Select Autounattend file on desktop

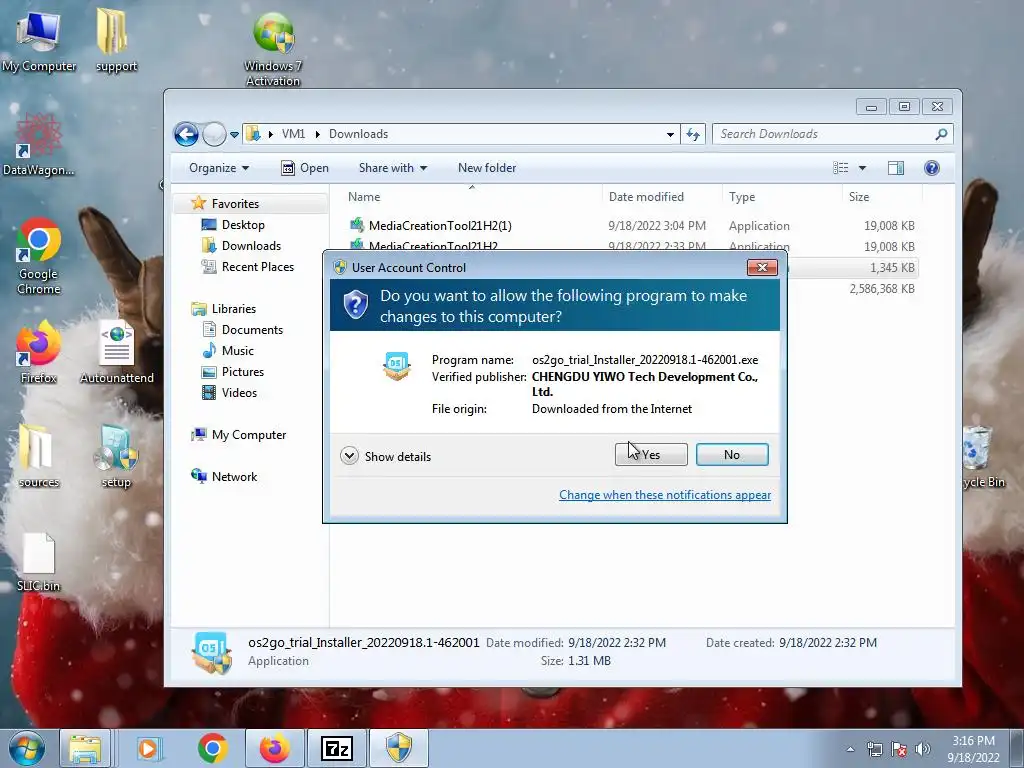[117, 352]
